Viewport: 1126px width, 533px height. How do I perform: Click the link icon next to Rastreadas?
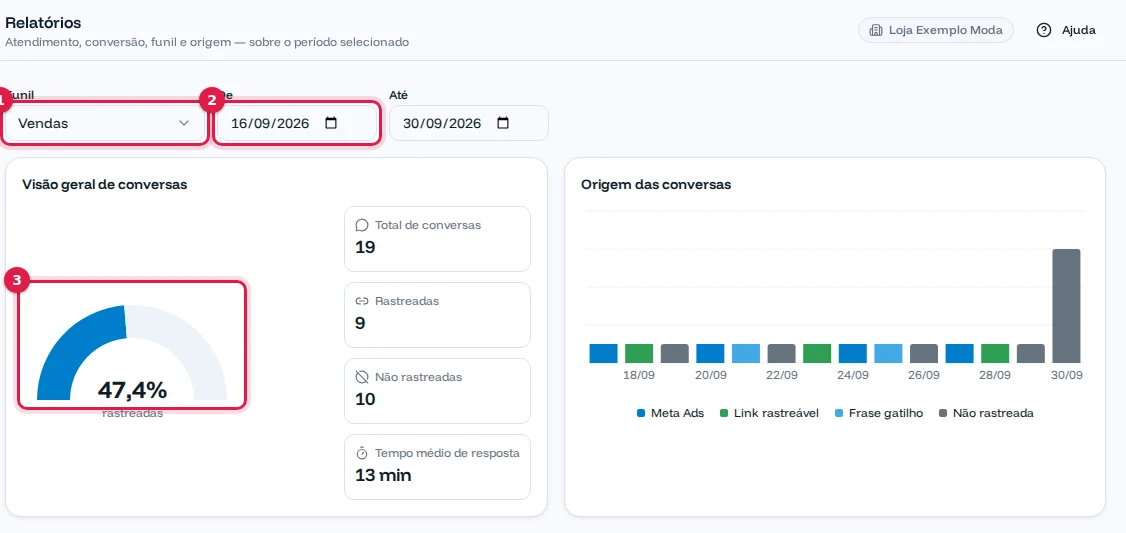[362, 301]
